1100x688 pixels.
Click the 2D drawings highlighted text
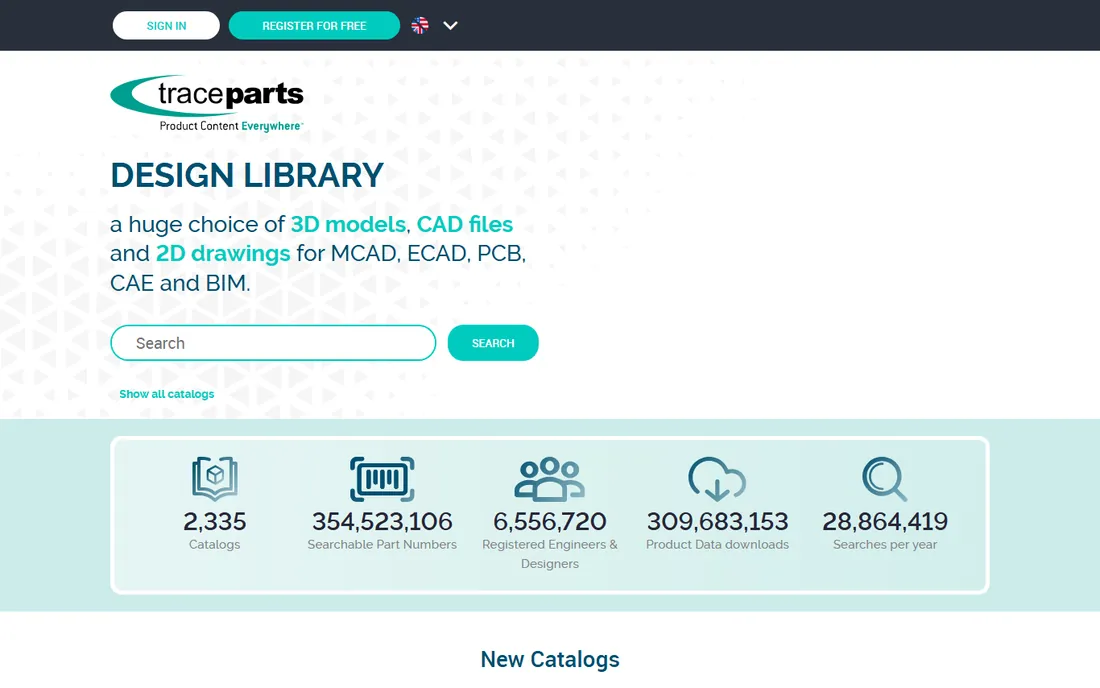pyautogui.click(x=223, y=254)
